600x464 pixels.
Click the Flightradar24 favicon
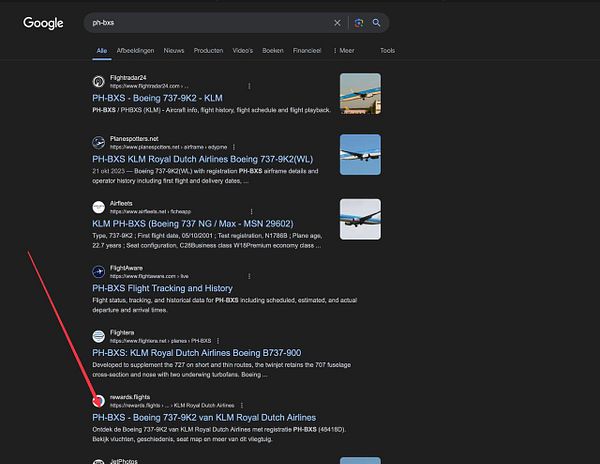tap(98, 81)
